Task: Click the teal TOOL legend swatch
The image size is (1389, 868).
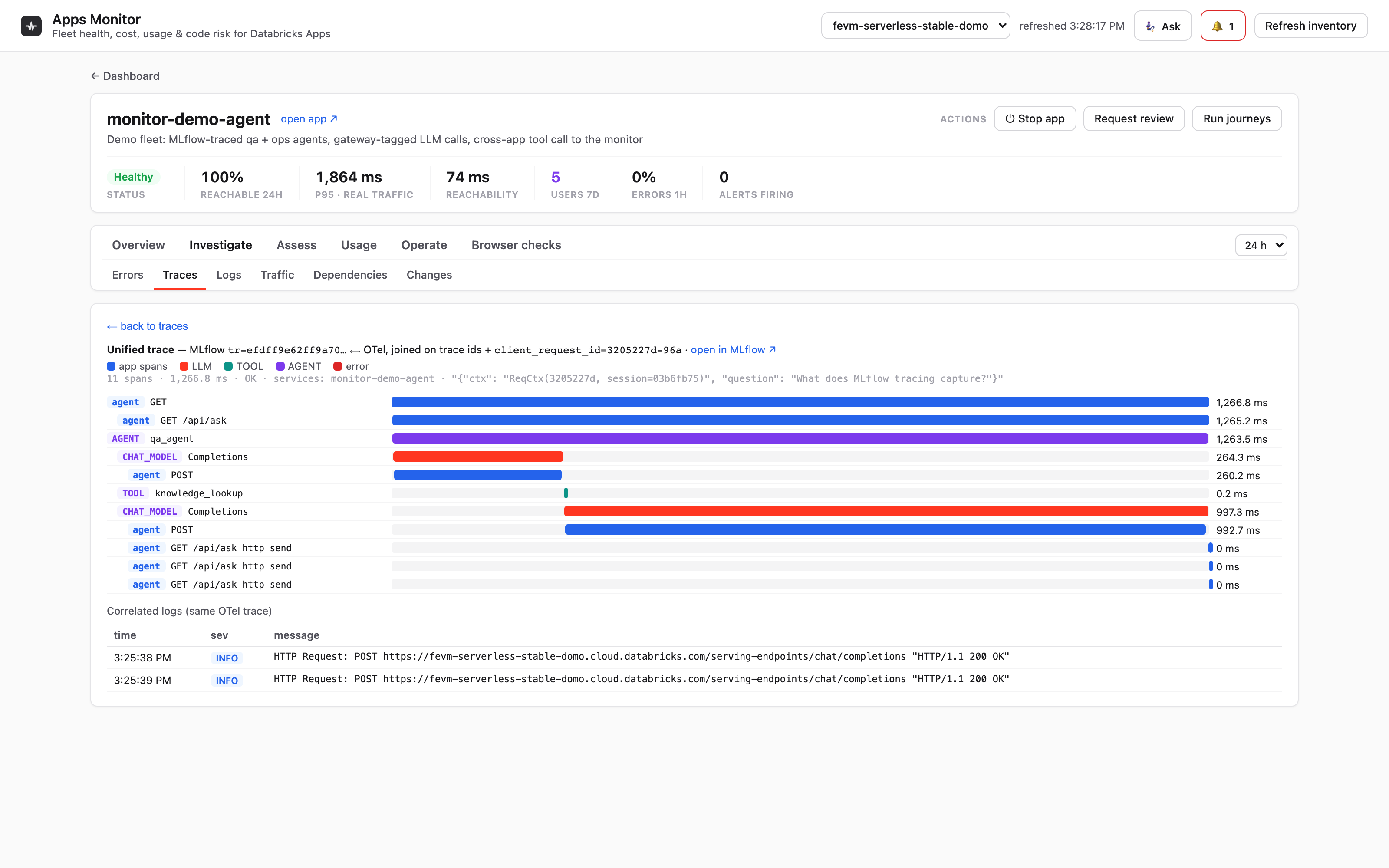Action: tap(228, 366)
